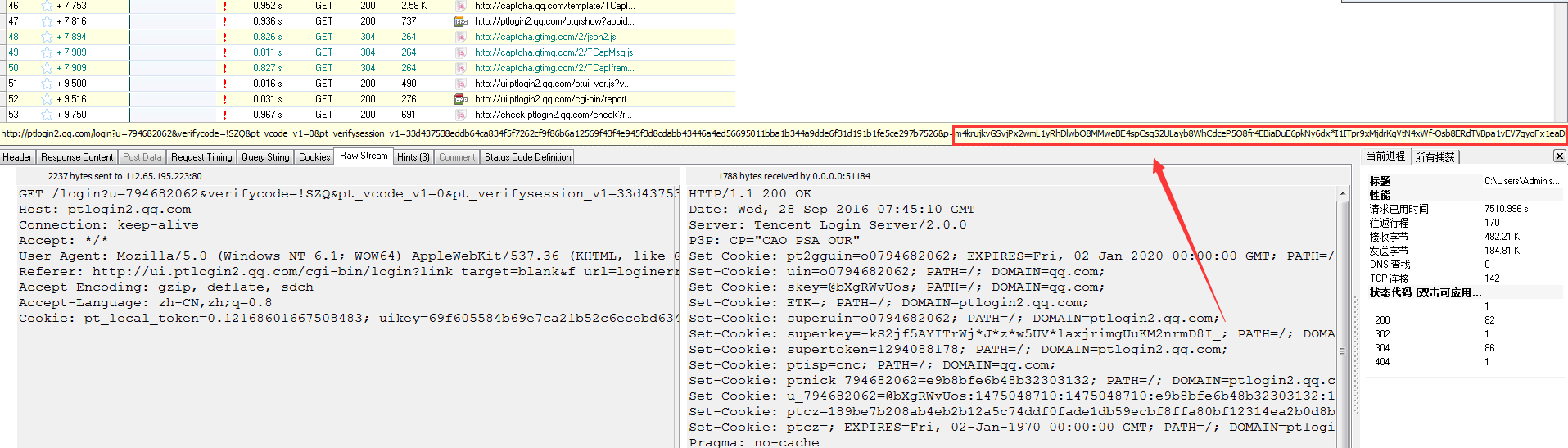1568x448 pixels.
Task: Click the JS file icon for json2.js
Action: 461,37
